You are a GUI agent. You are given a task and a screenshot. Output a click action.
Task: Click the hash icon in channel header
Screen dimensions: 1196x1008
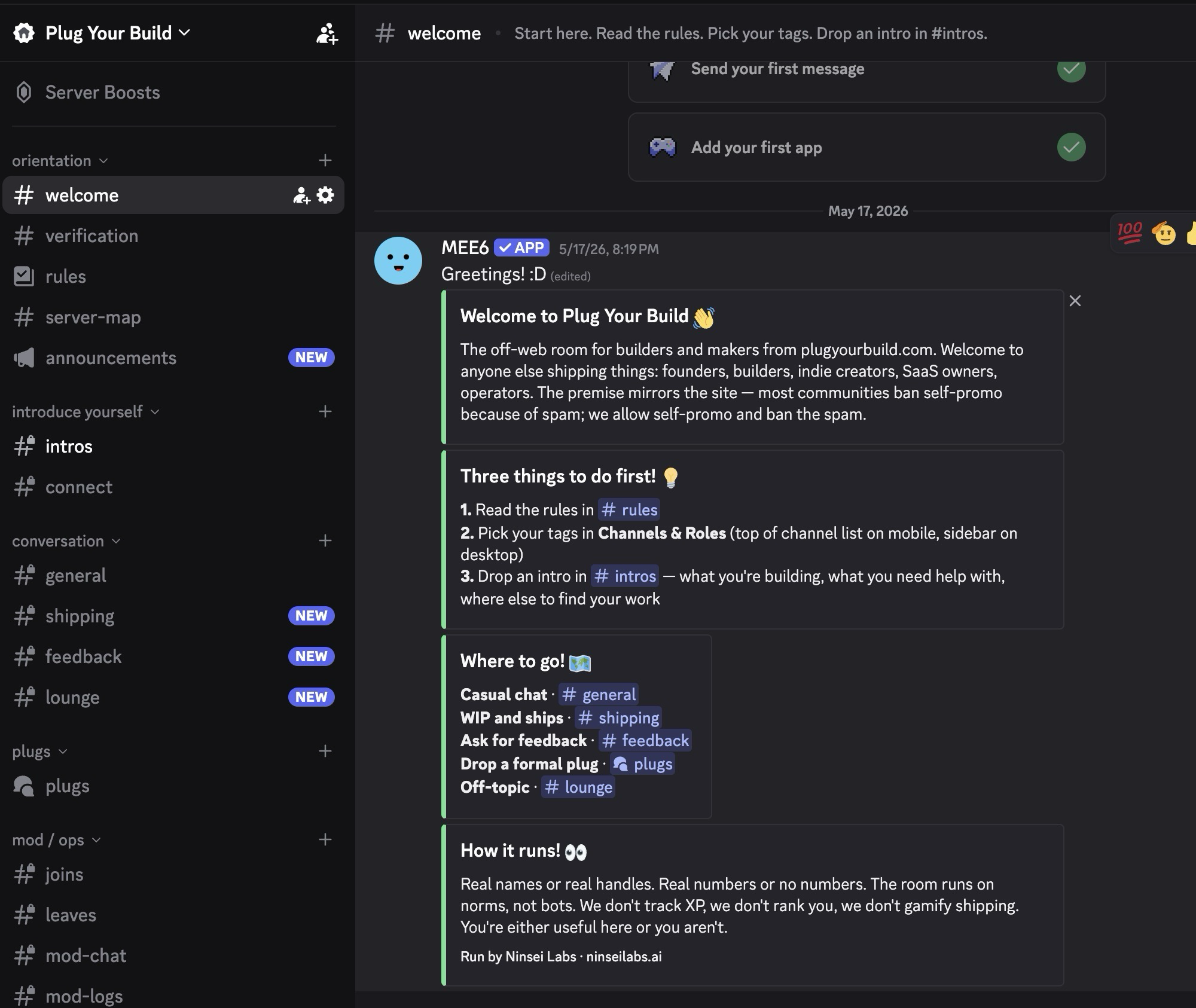tap(385, 33)
